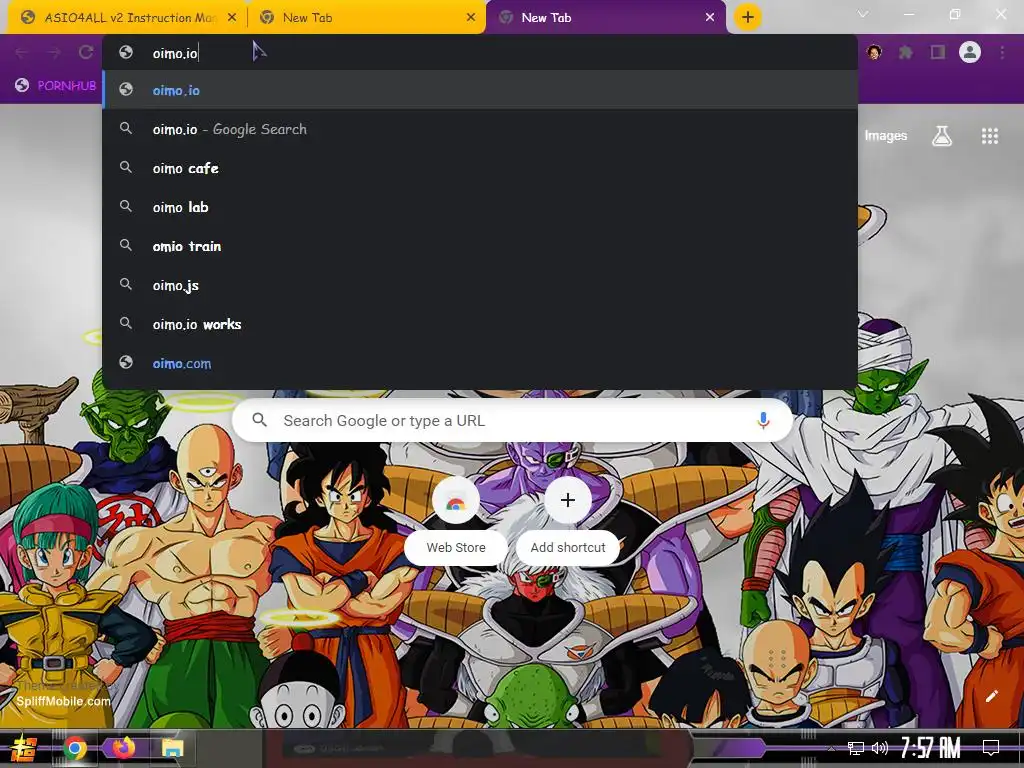Image resolution: width=1024 pixels, height=768 pixels.
Task: Choose the oimo.js suggestion
Action: tap(479, 285)
